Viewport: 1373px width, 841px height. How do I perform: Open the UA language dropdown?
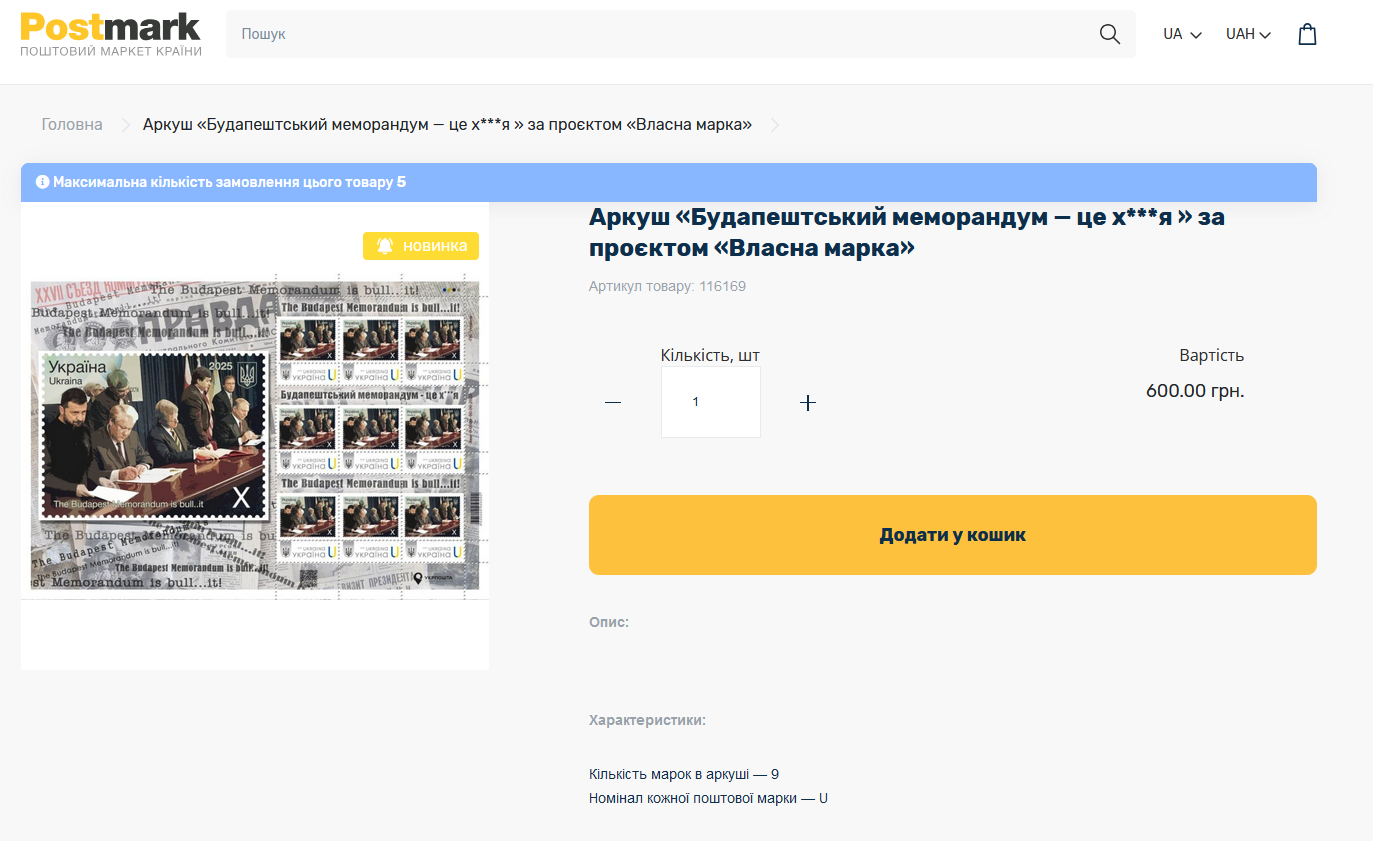[x=1181, y=34]
